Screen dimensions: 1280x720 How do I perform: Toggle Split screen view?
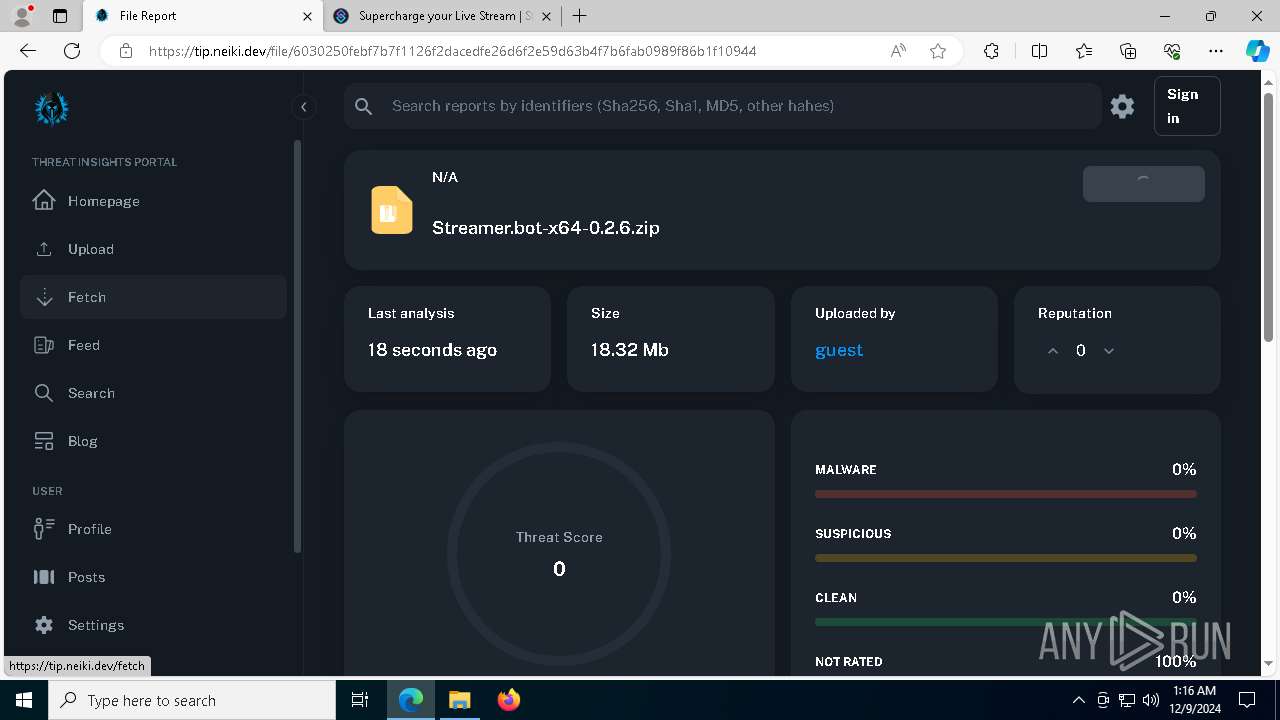point(1039,51)
